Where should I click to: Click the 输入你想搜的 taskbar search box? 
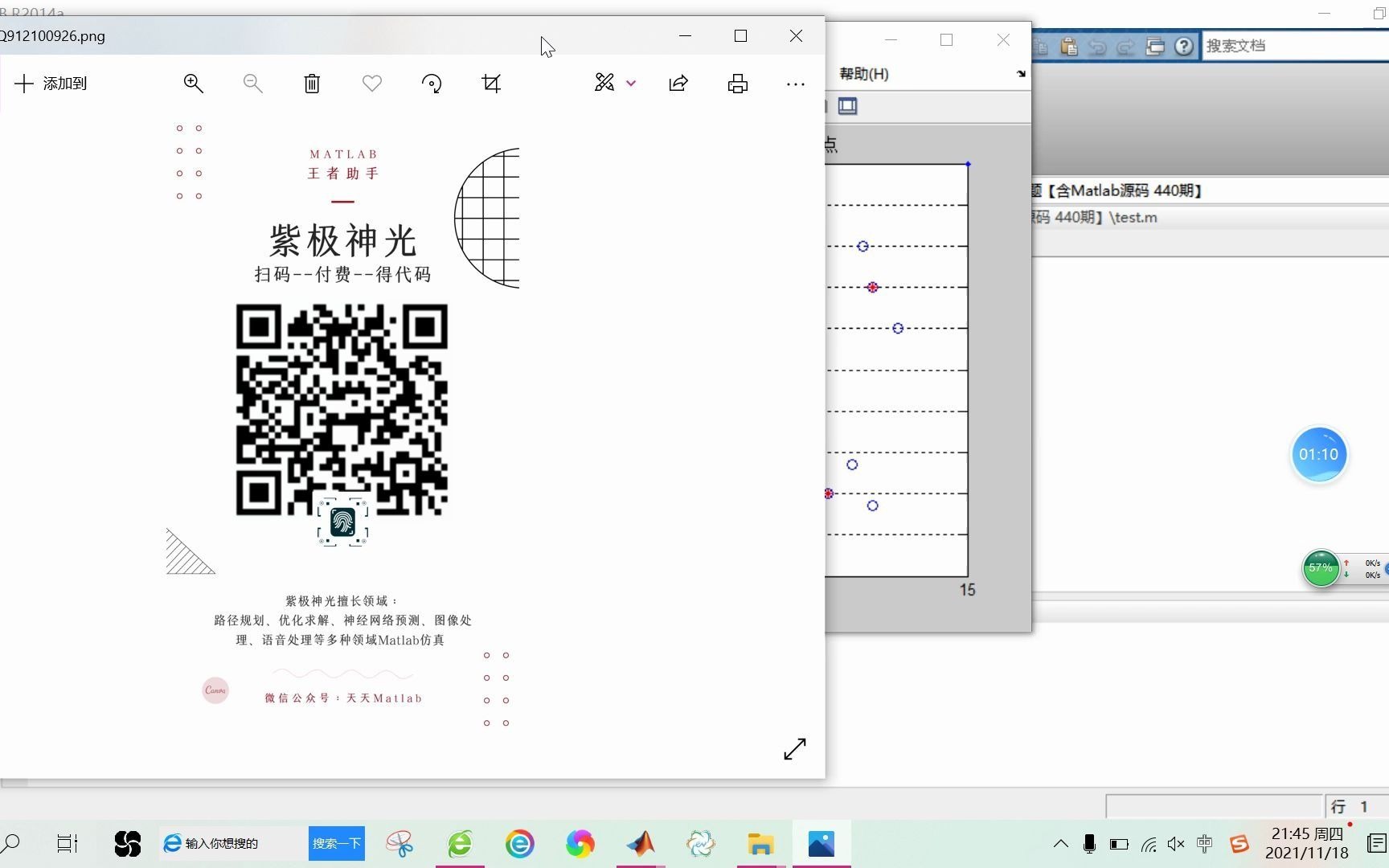coord(234,844)
